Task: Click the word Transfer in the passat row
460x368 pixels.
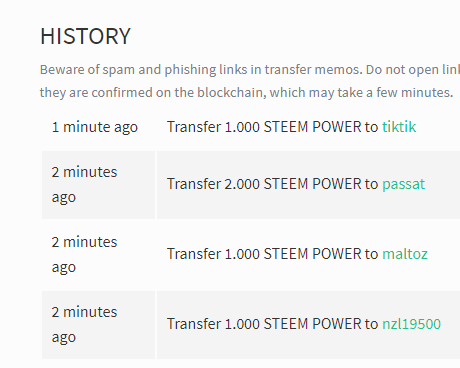Action: [194, 184]
